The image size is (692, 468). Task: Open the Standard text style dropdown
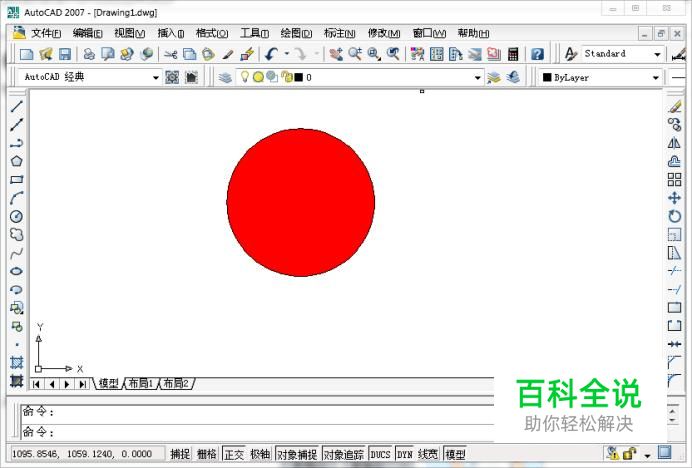click(x=657, y=54)
